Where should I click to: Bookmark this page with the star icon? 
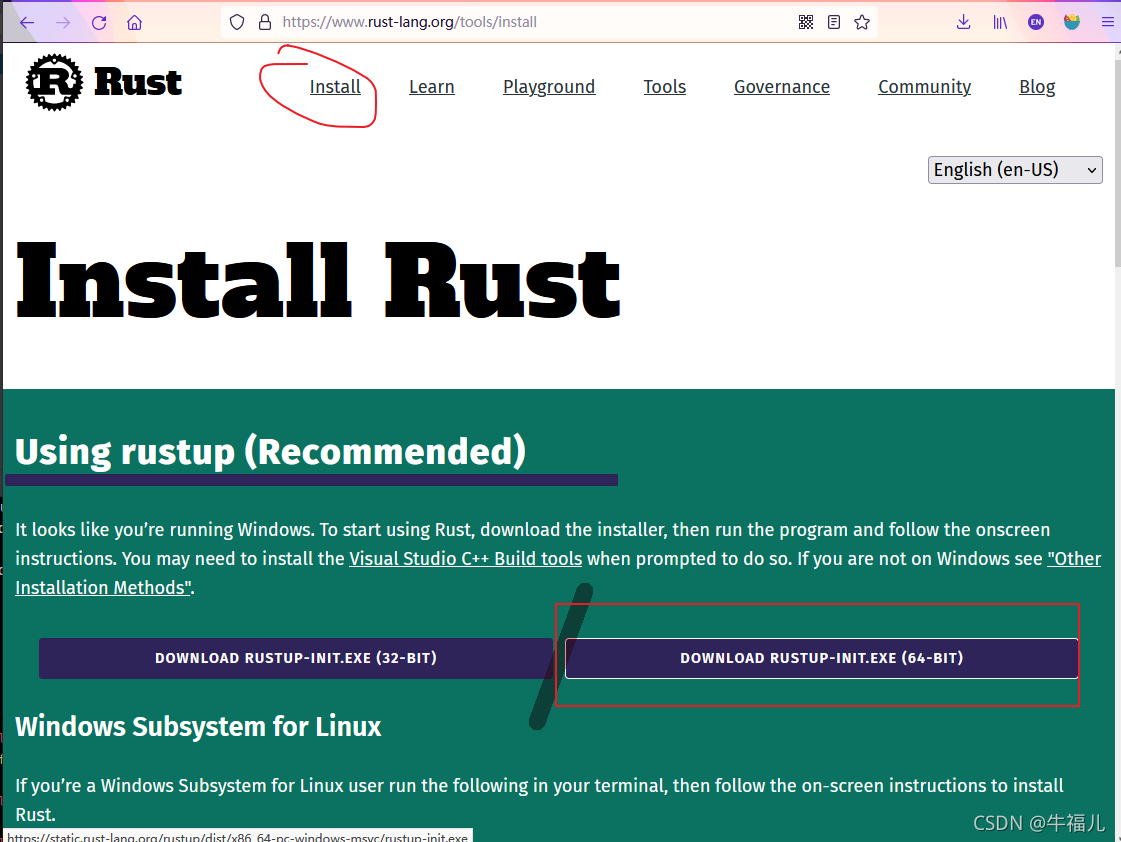tap(862, 22)
